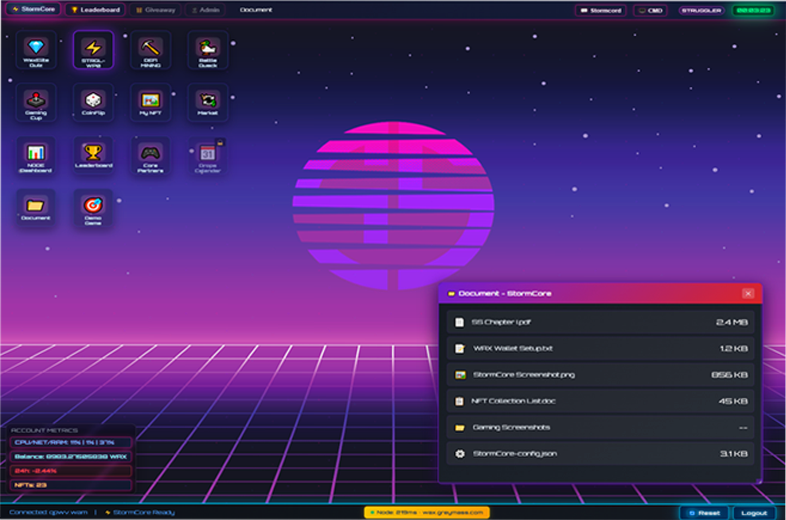This screenshot has width=786, height=520.
Task: Click the StormCore start menu button
Action: pyautogui.click(x=32, y=10)
